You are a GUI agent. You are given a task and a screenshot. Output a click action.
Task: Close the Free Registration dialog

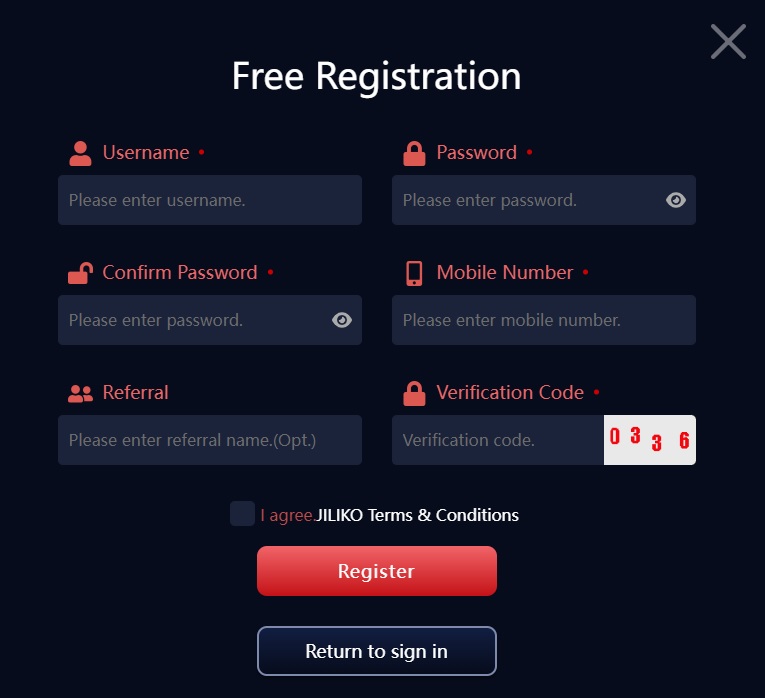728,41
